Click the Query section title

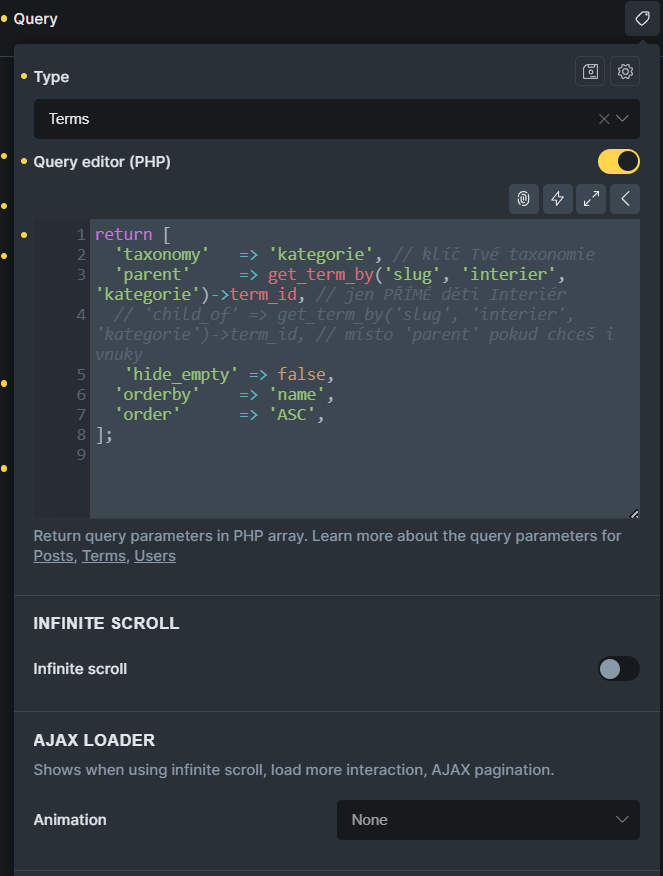(35, 19)
